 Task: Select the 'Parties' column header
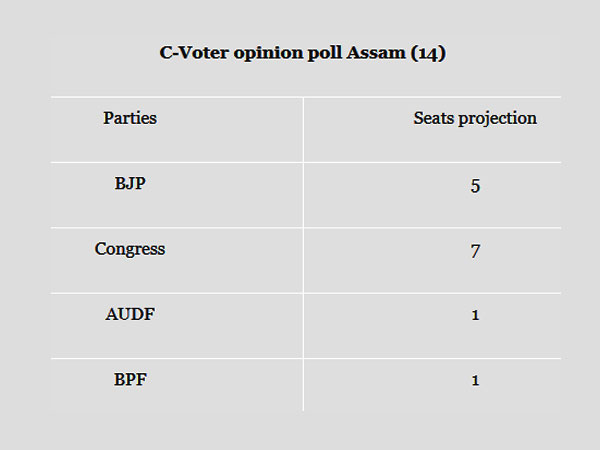130,118
